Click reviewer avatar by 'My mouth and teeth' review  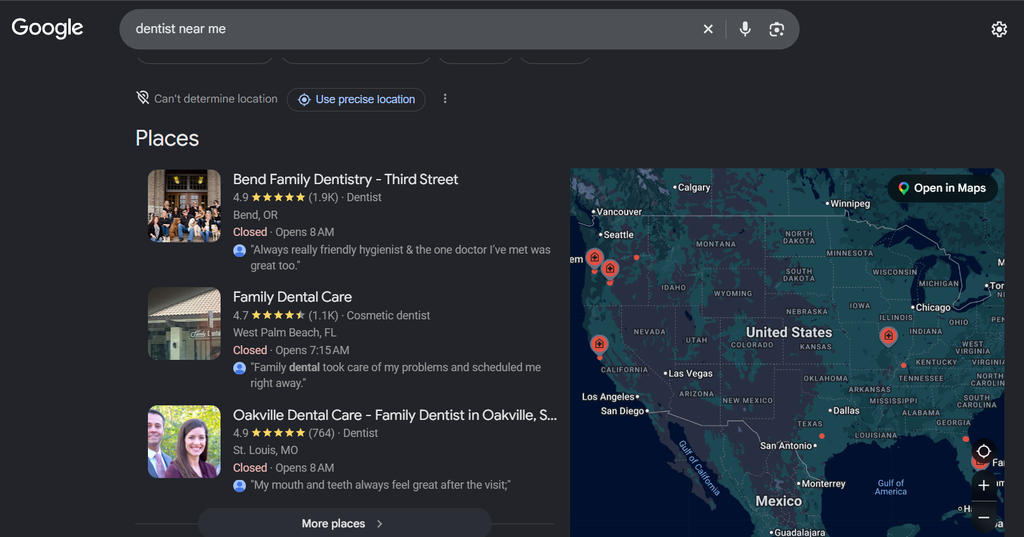pyautogui.click(x=240, y=485)
